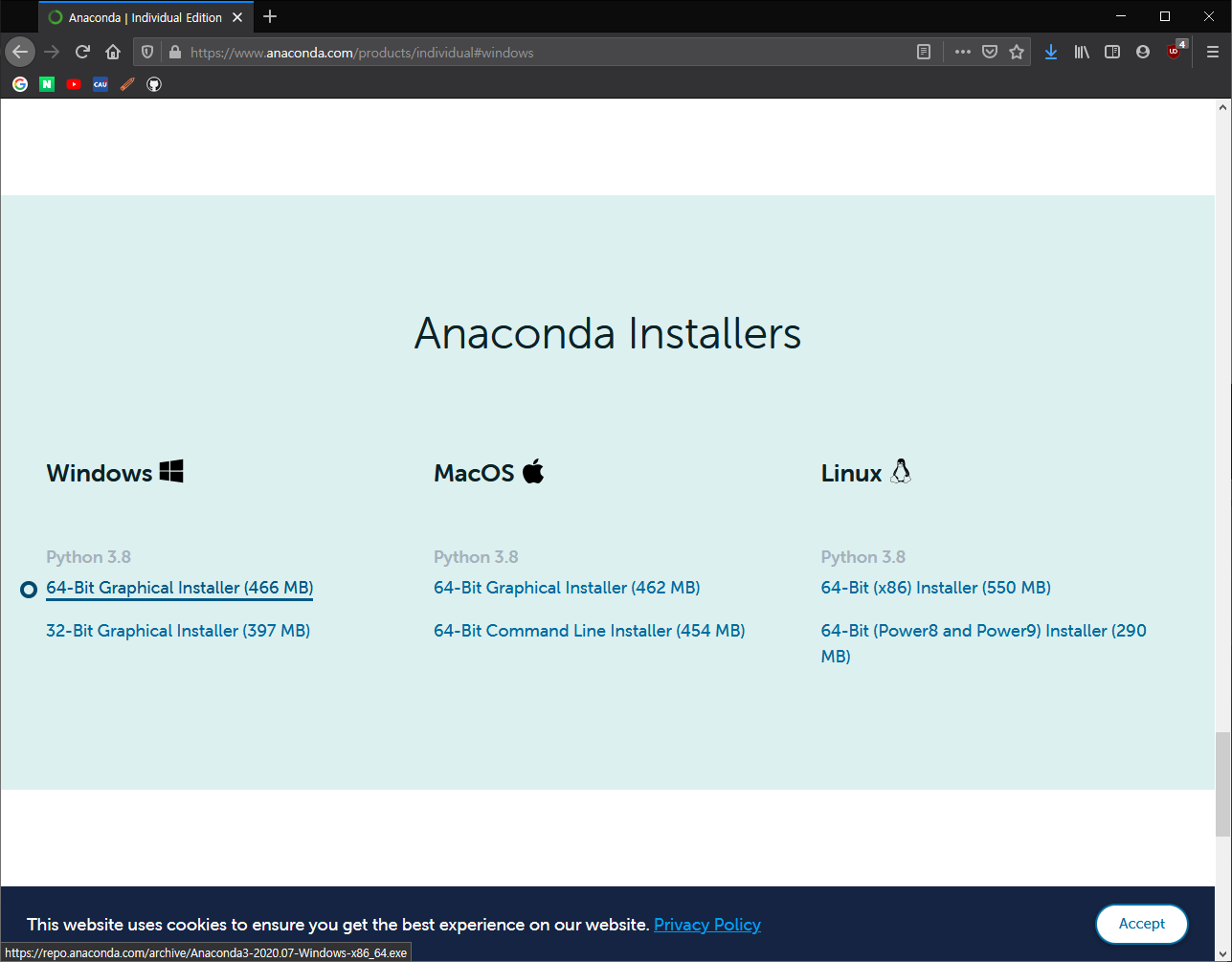The image size is (1232, 962).
Task: Accept the cookie notice
Action: (1142, 924)
